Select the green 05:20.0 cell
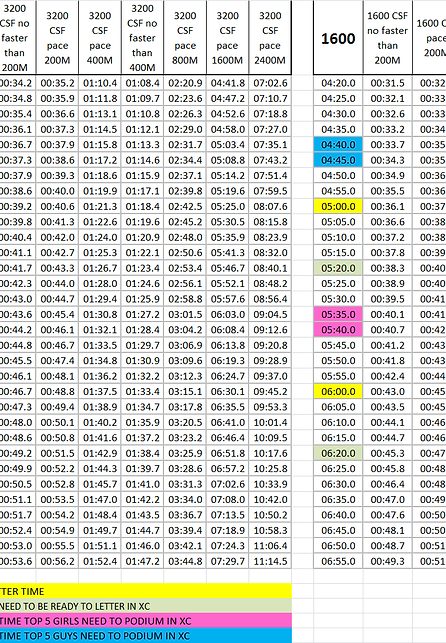Viewport: 446px width, 643px height. point(338,268)
